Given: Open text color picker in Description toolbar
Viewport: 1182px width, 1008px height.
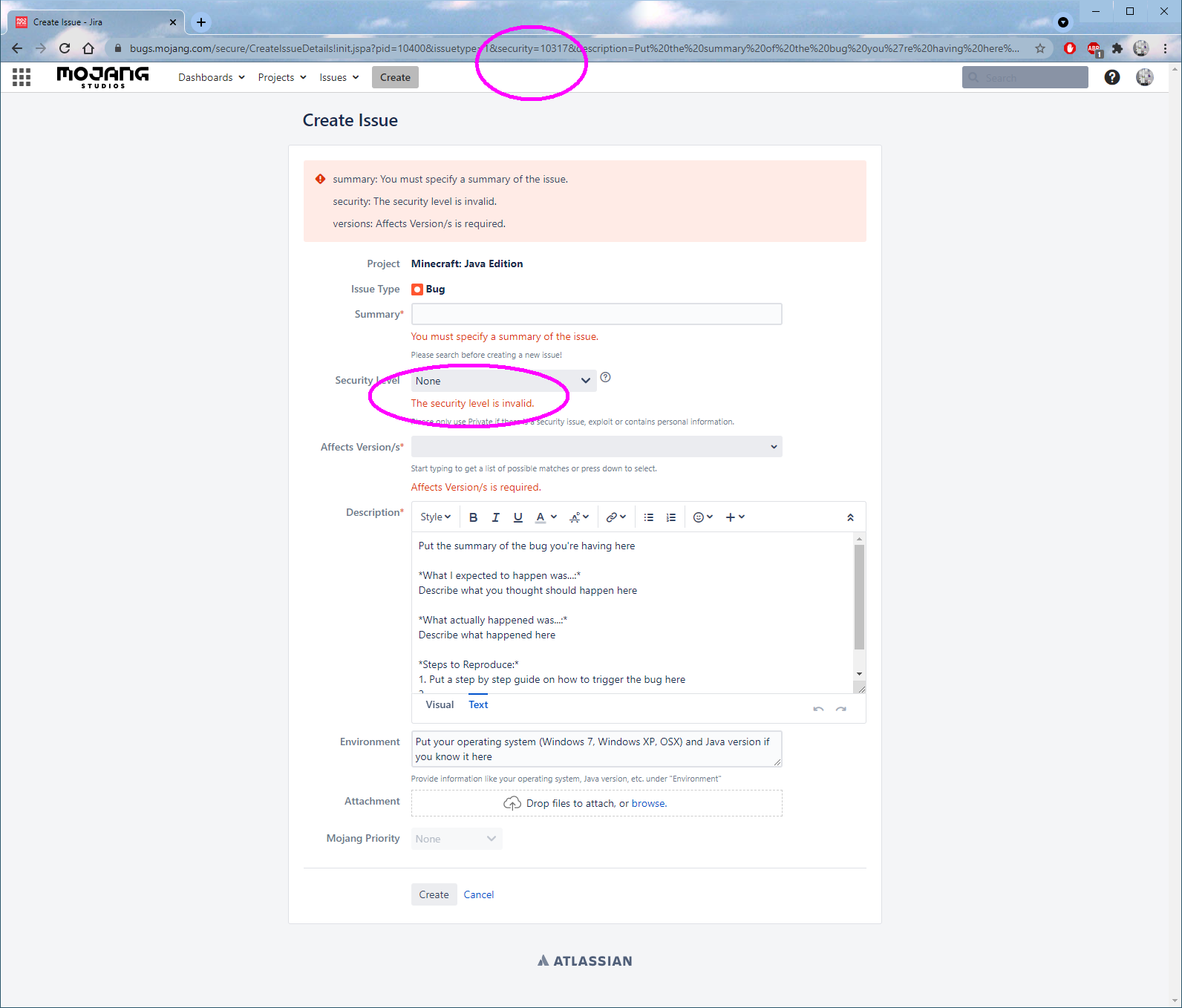Looking at the screenshot, I should pos(546,517).
